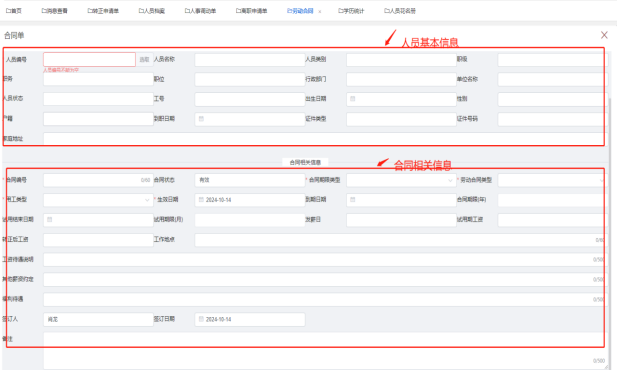Click the 备注 text area
This screenshot has width=617, height=371.
click(x=325, y=351)
